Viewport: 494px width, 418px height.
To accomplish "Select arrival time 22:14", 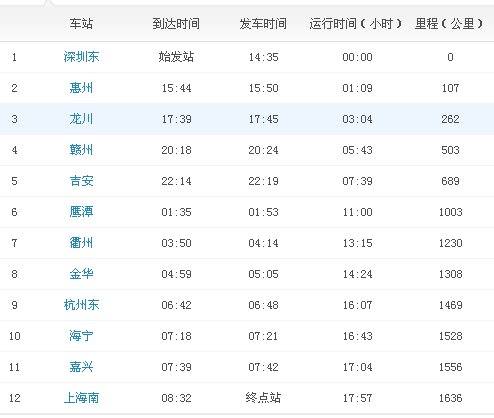I will (x=176, y=181).
